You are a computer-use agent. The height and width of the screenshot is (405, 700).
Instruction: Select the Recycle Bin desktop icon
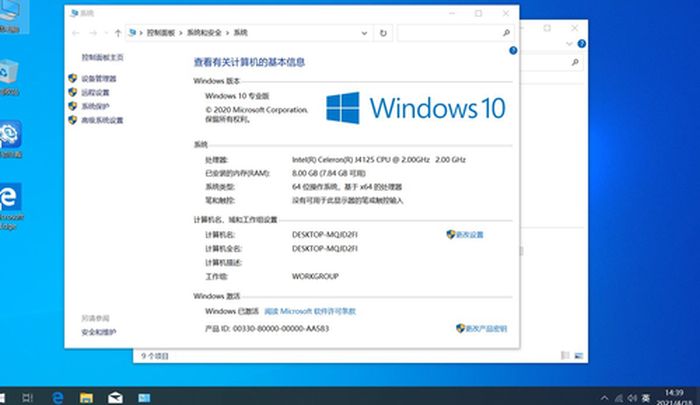(9, 77)
